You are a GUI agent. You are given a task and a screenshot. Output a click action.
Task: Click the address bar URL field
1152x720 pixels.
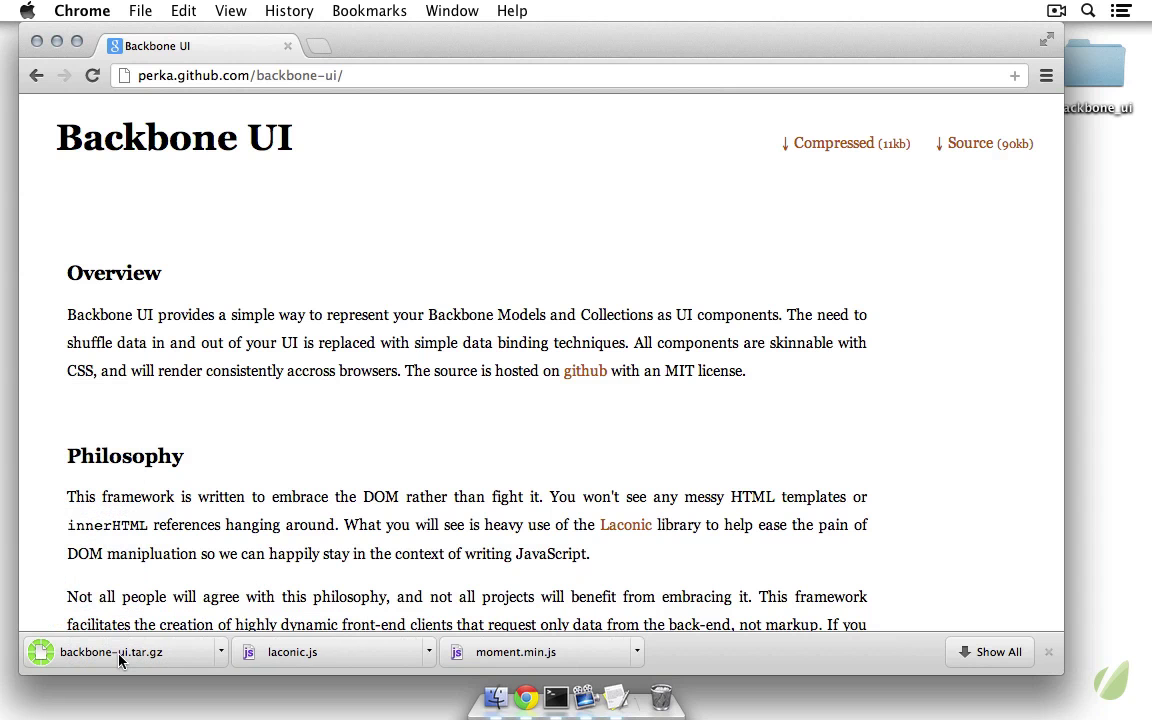pyautogui.click(x=560, y=75)
